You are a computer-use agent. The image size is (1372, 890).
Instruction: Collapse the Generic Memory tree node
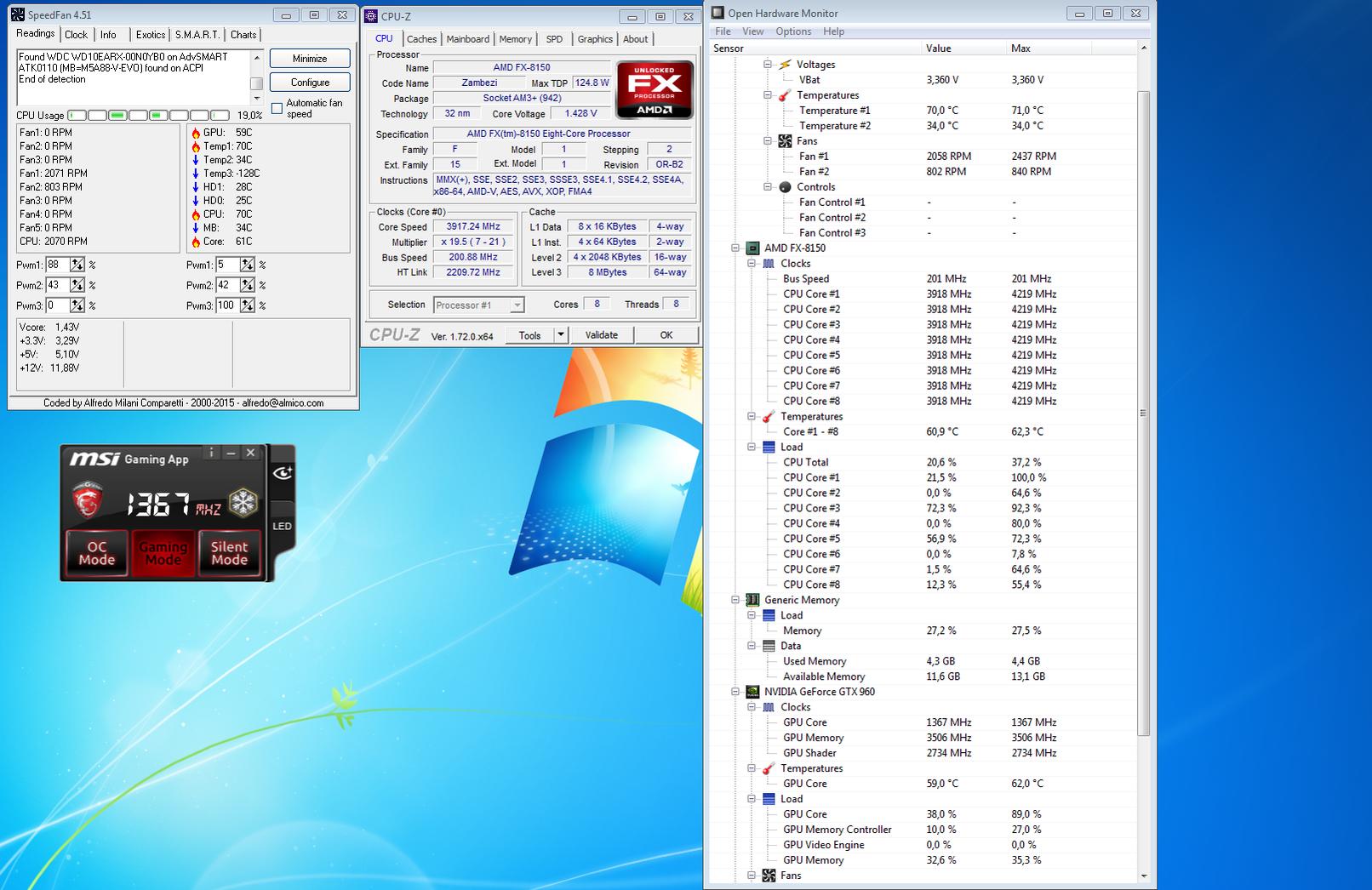click(735, 601)
